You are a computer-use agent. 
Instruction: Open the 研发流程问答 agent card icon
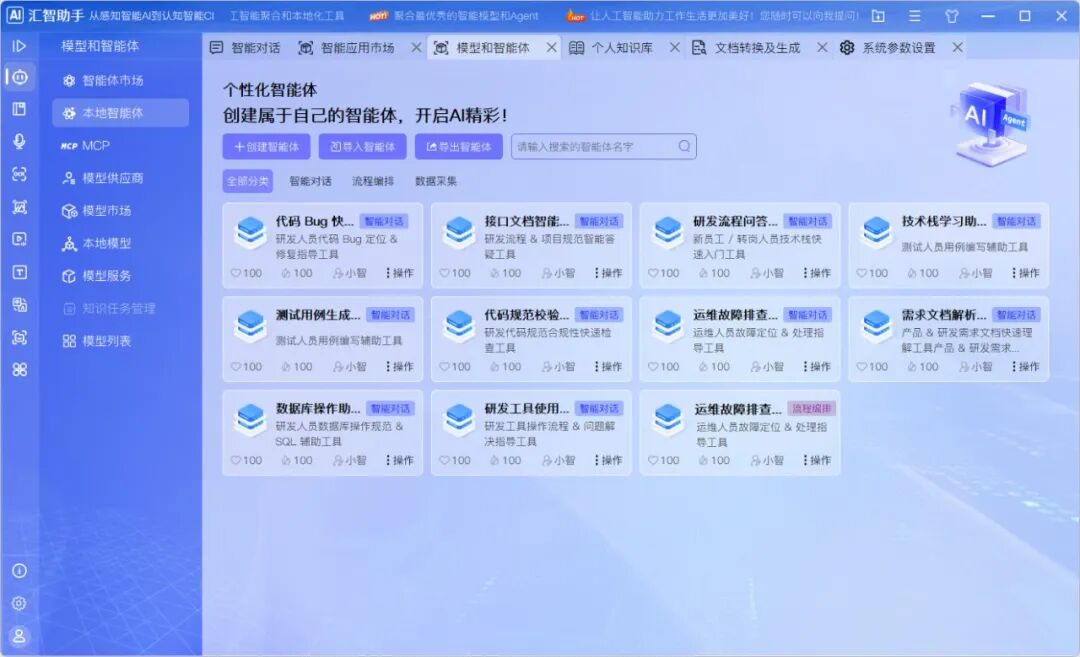667,232
